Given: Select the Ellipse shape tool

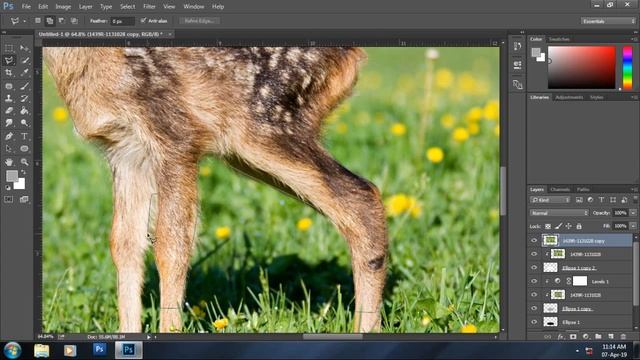Looking at the screenshot, I should (24, 149).
